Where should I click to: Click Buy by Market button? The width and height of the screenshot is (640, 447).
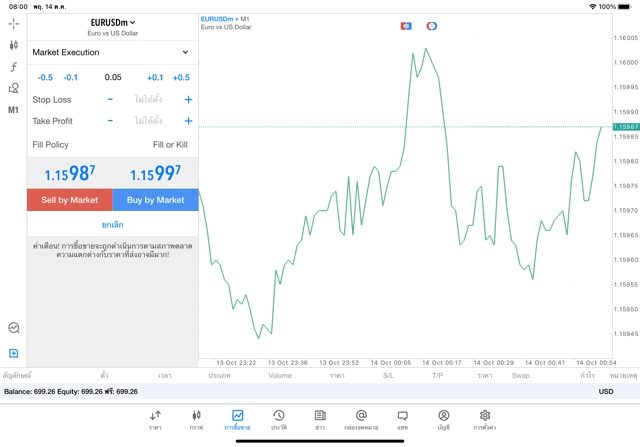tap(156, 200)
